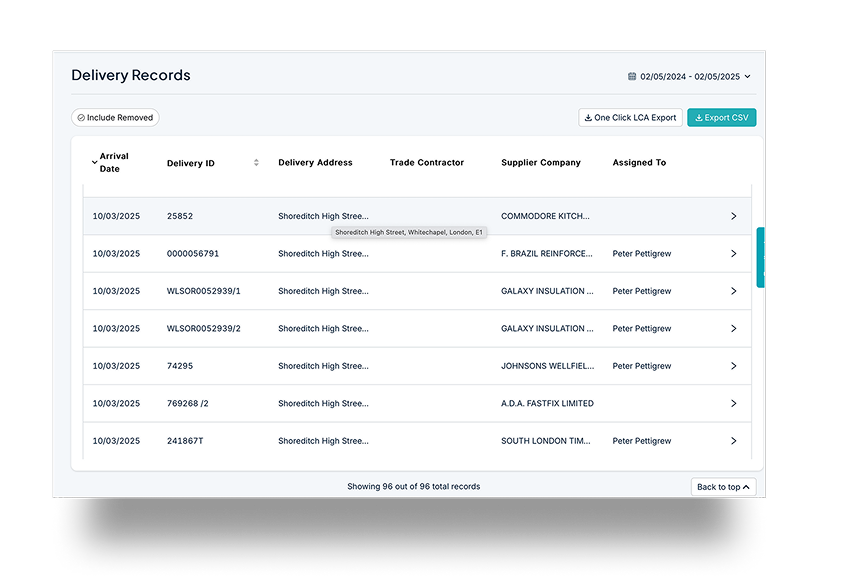This screenshot has width=841, height=586.
Task: Click GALAXY INSULATION in the WLSOR0052939/2 row
Action: point(547,329)
